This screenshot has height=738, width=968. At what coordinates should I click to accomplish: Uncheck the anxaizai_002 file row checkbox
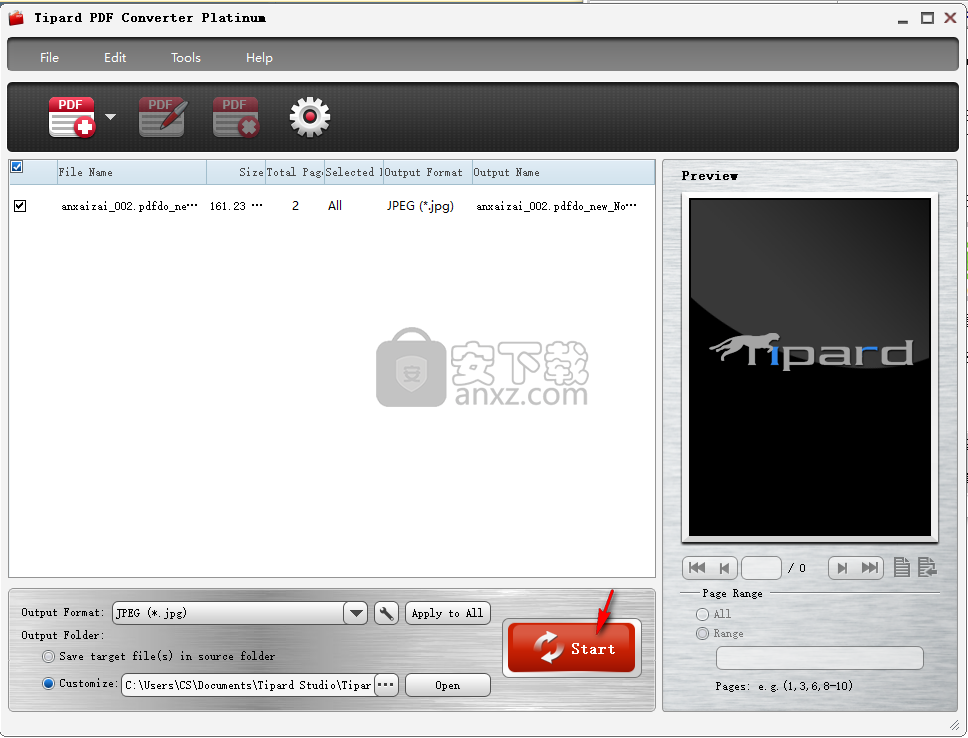20,206
